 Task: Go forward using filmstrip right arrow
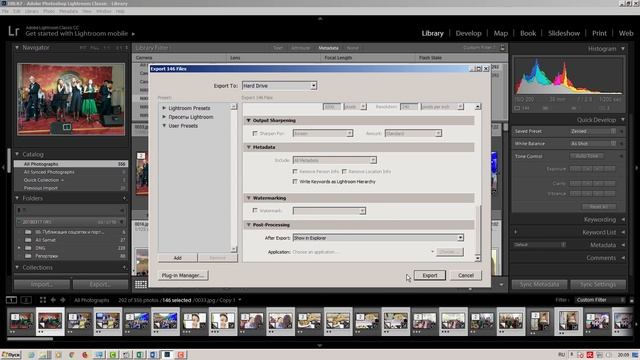(x=63, y=300)
